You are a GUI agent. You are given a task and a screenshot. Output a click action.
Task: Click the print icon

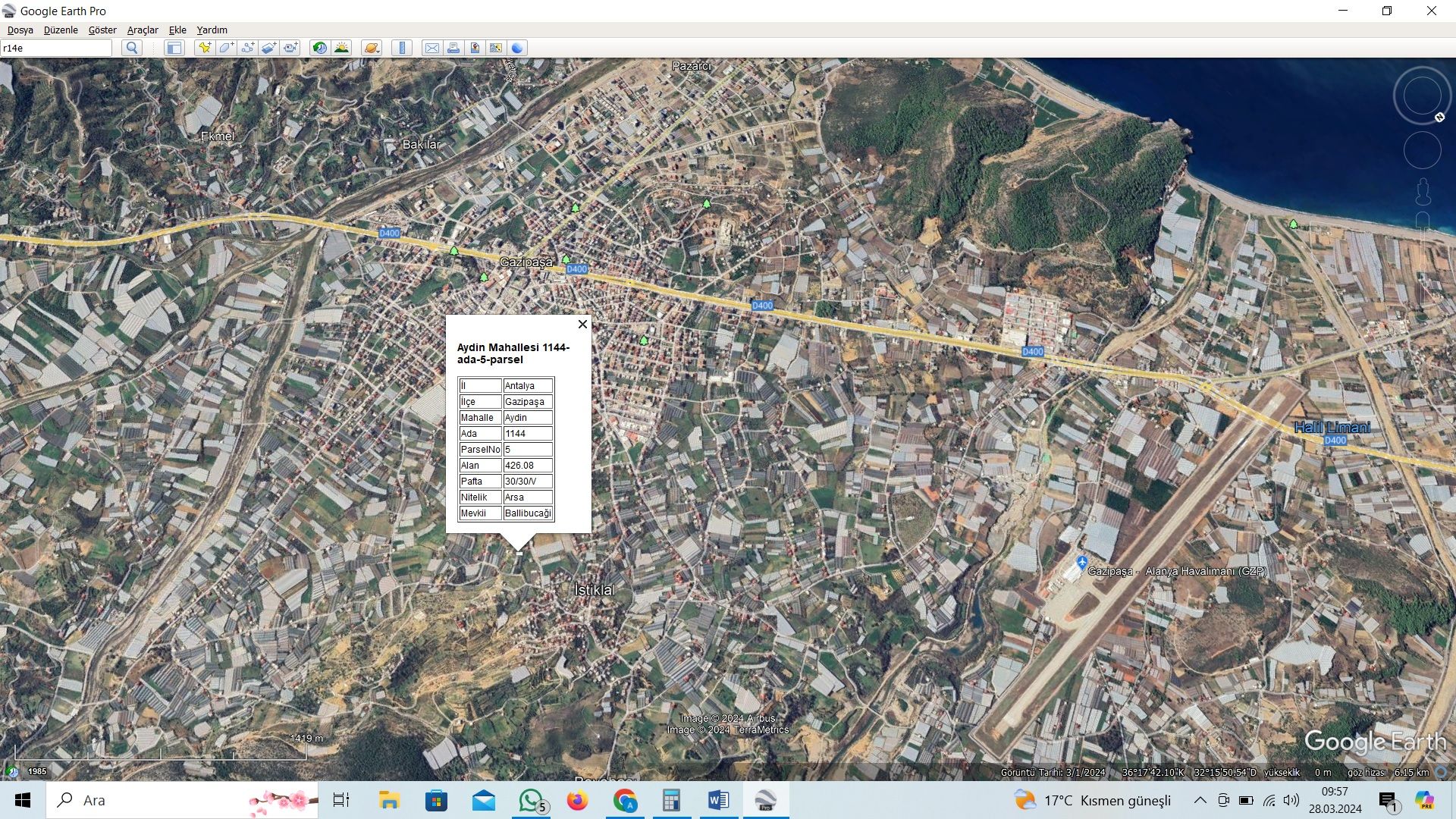click(x=453, y=48)
